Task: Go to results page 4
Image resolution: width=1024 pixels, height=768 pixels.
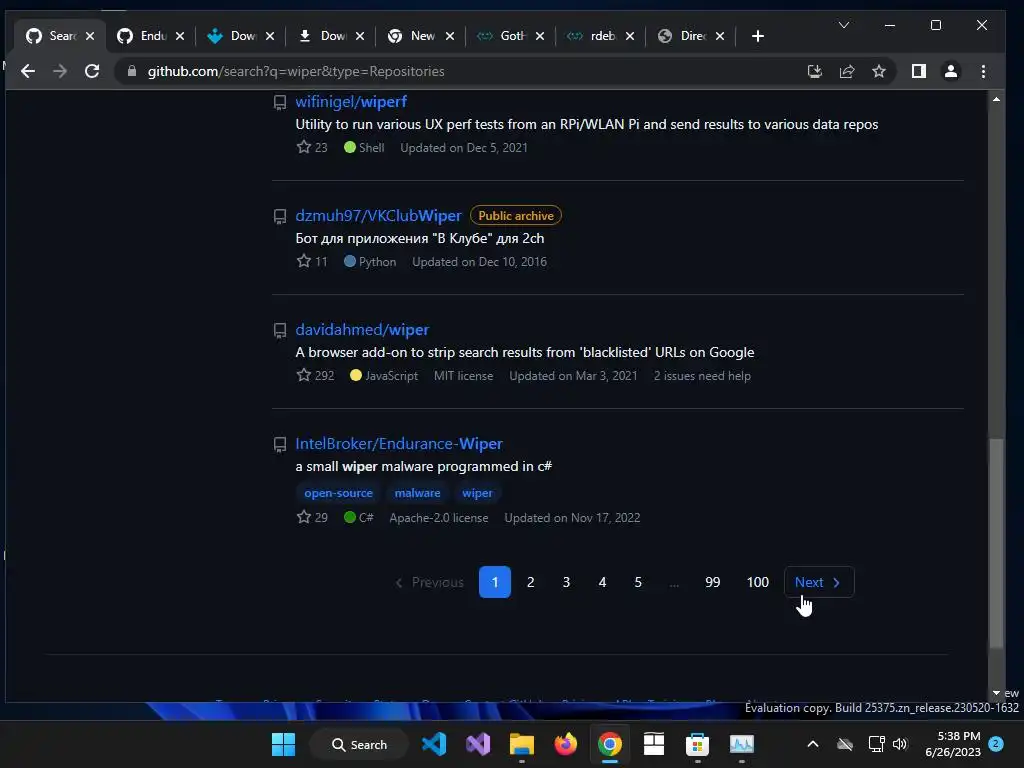Action: point(602,582)
